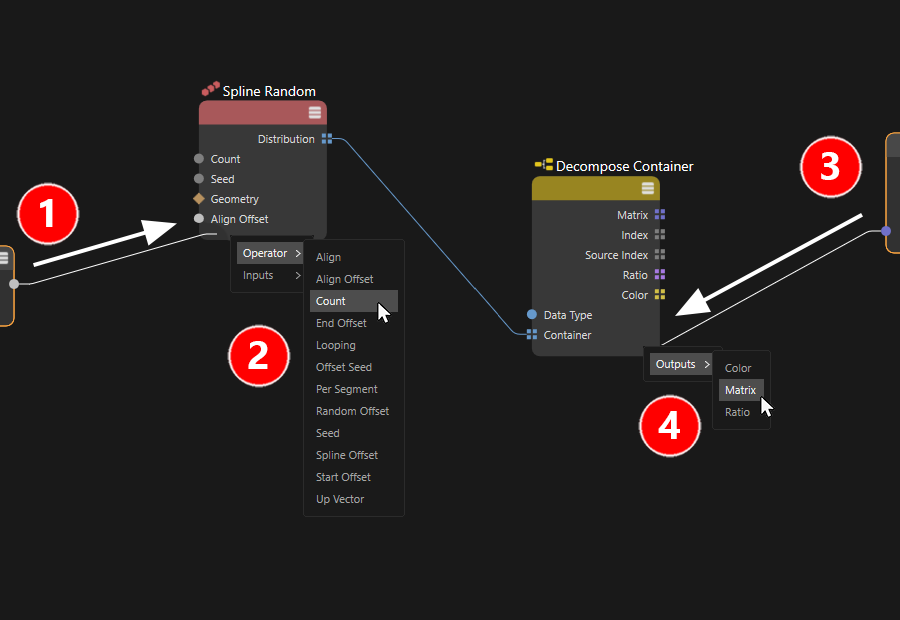Choose Up Vector in the submenu
The image size is (900, 620).
tap(354, 499)
